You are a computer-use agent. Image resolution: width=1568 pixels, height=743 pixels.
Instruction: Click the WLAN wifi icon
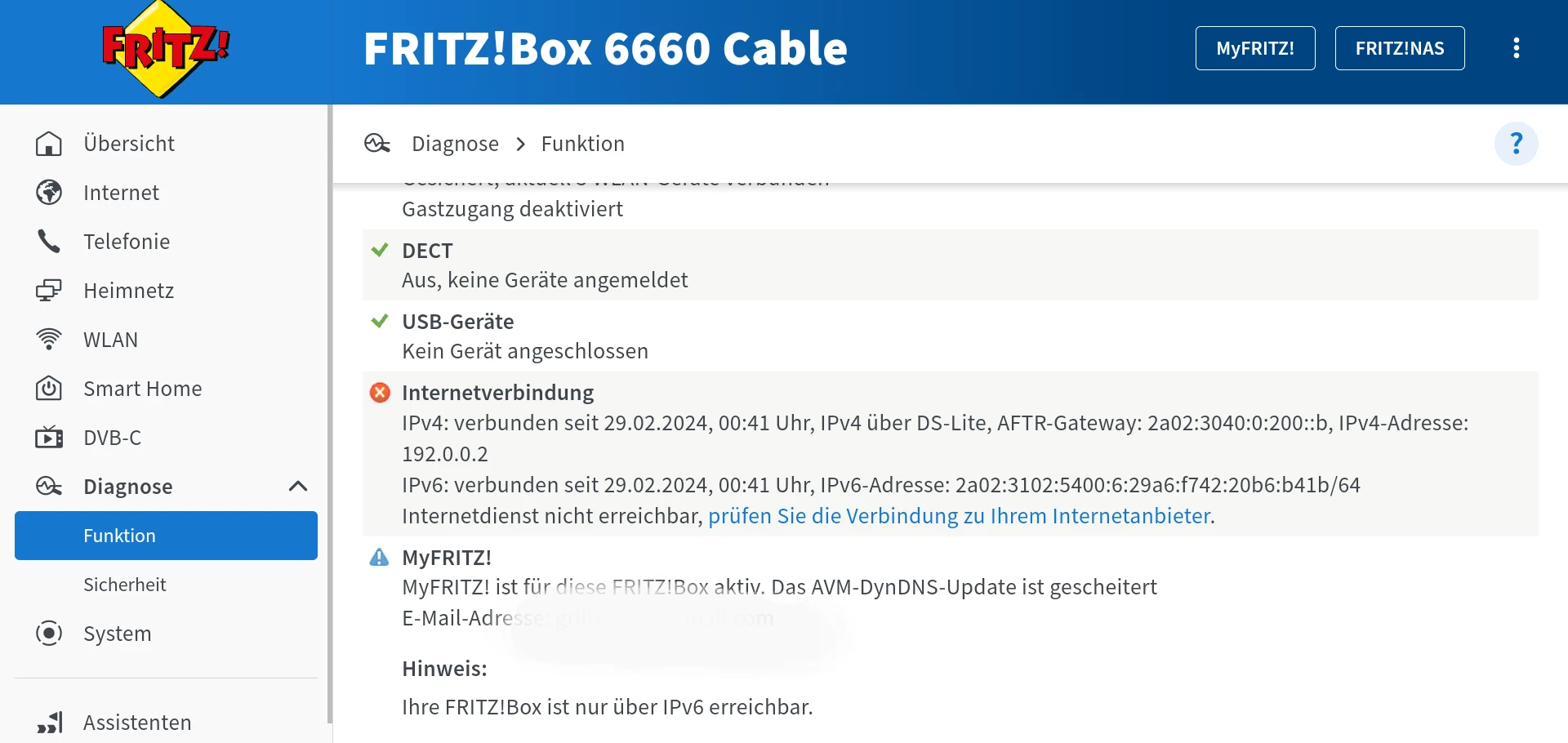point(49,340)
